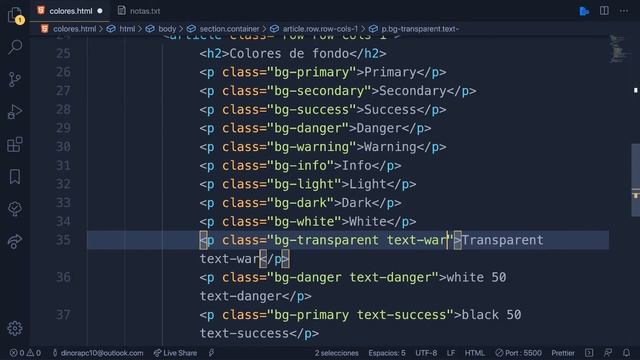Screen dimensions: 640x360
Task: Open the Search view
Action: tap(15, 47)
